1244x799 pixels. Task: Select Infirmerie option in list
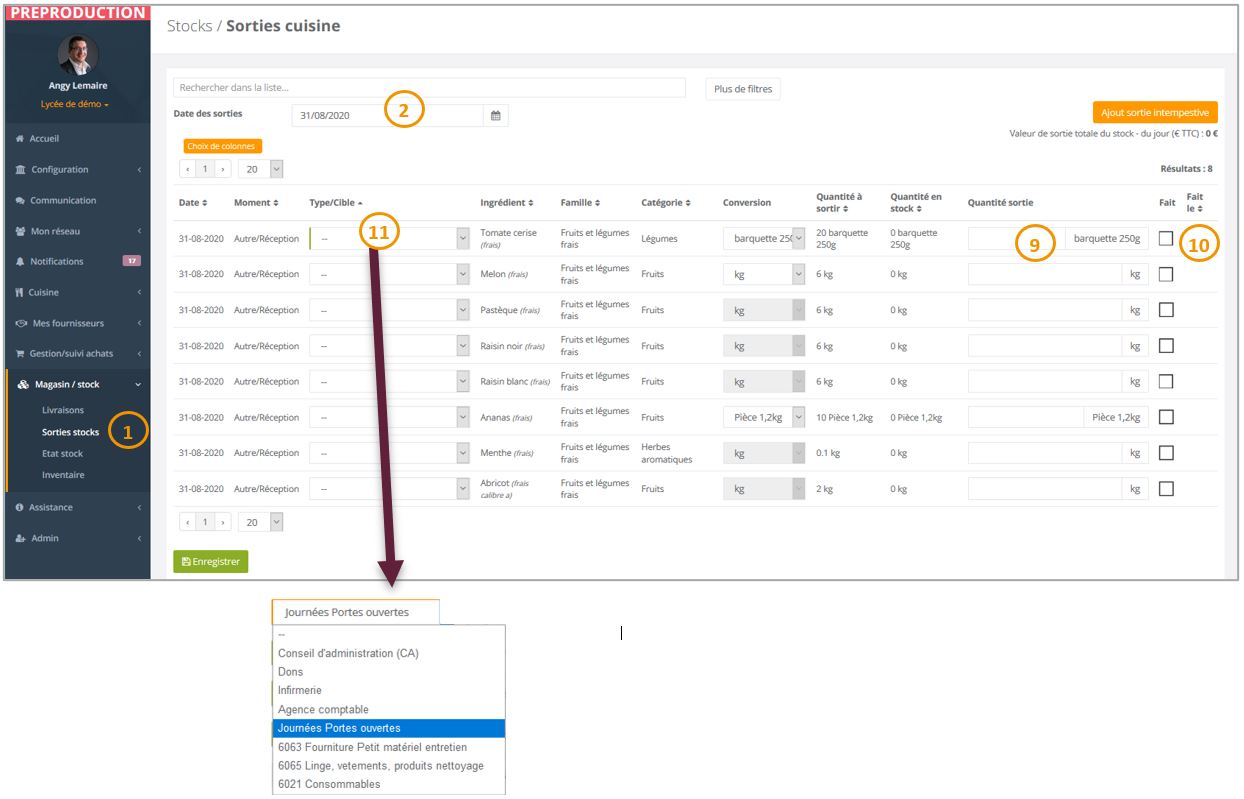(389, 690)
